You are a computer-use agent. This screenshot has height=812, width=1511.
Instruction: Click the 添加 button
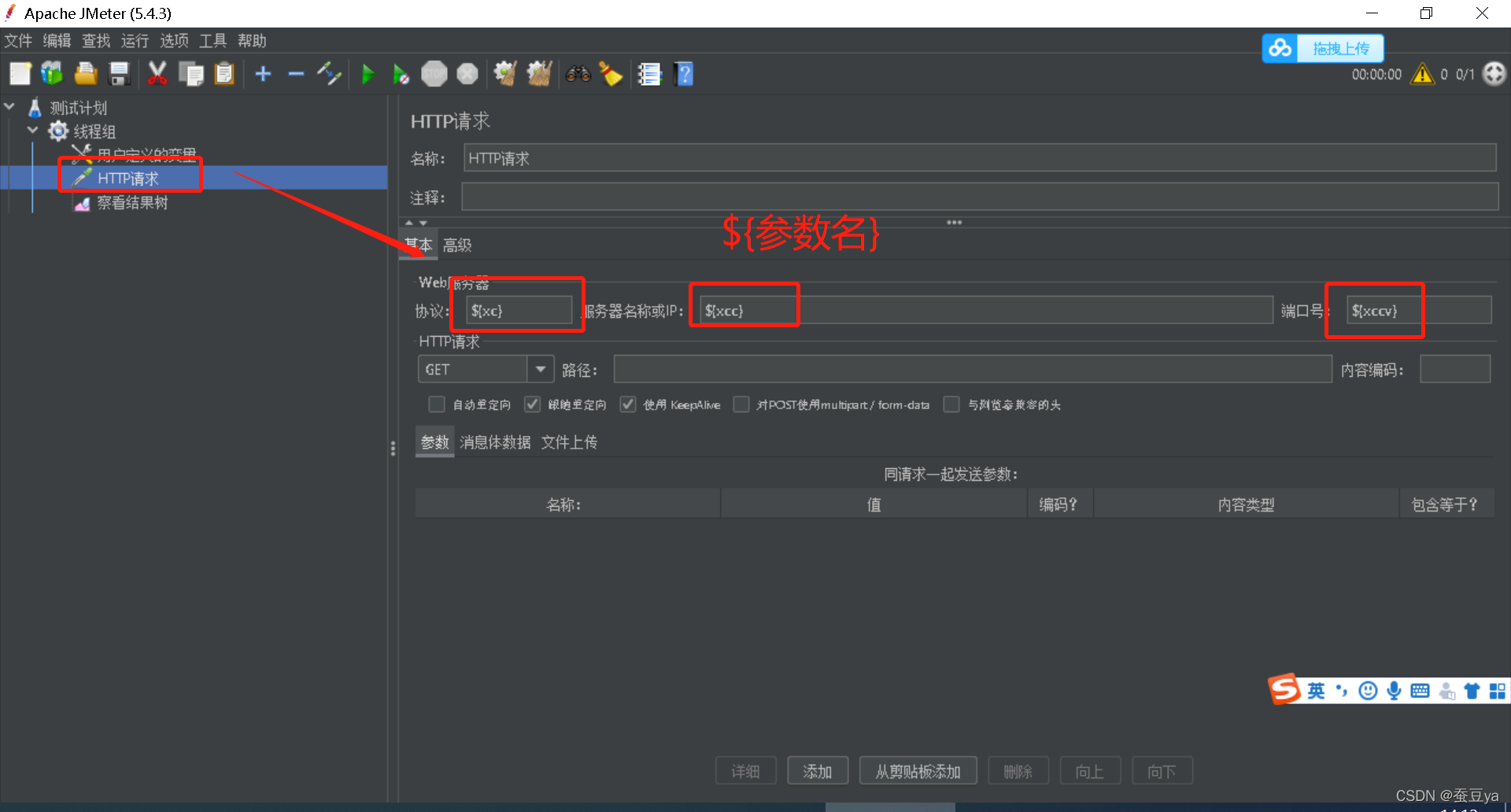point(818,771)
